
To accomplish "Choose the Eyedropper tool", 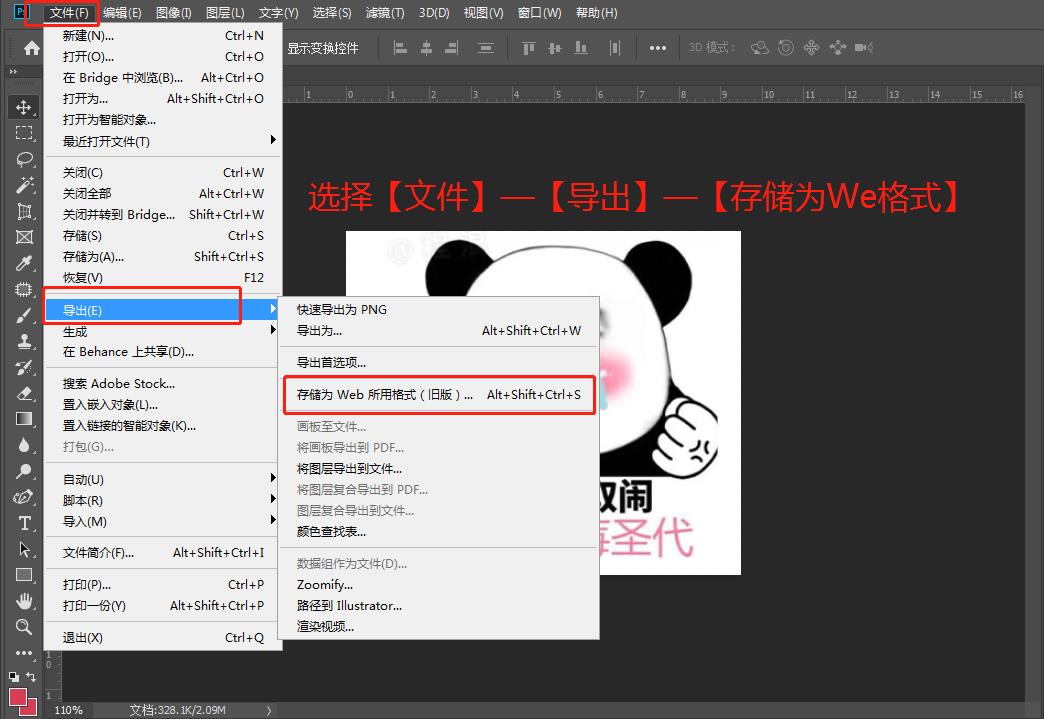I will click(x=24, y=263).
